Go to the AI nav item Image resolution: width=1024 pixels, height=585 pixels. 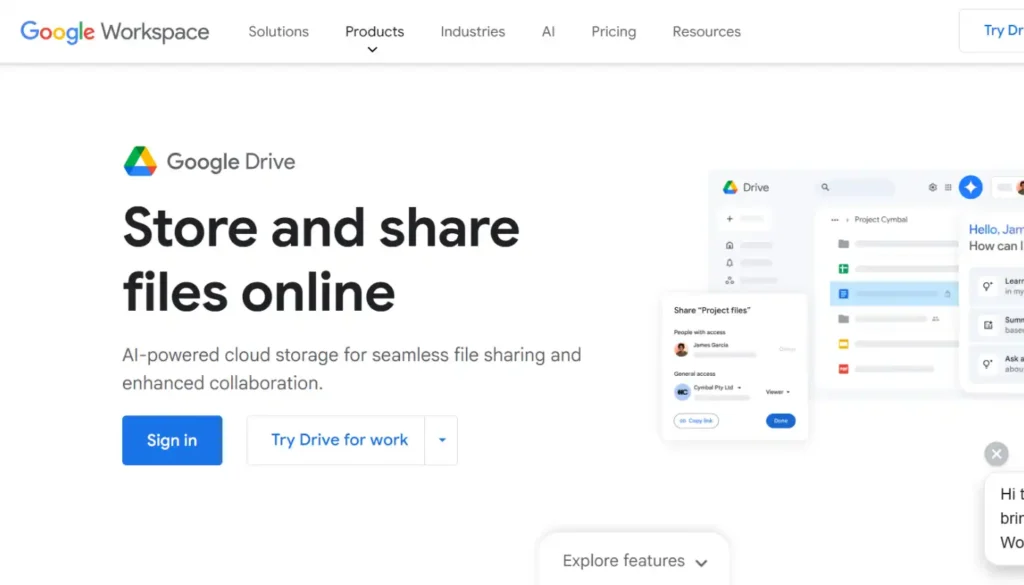pyautogui.click(x=548, y=31)
